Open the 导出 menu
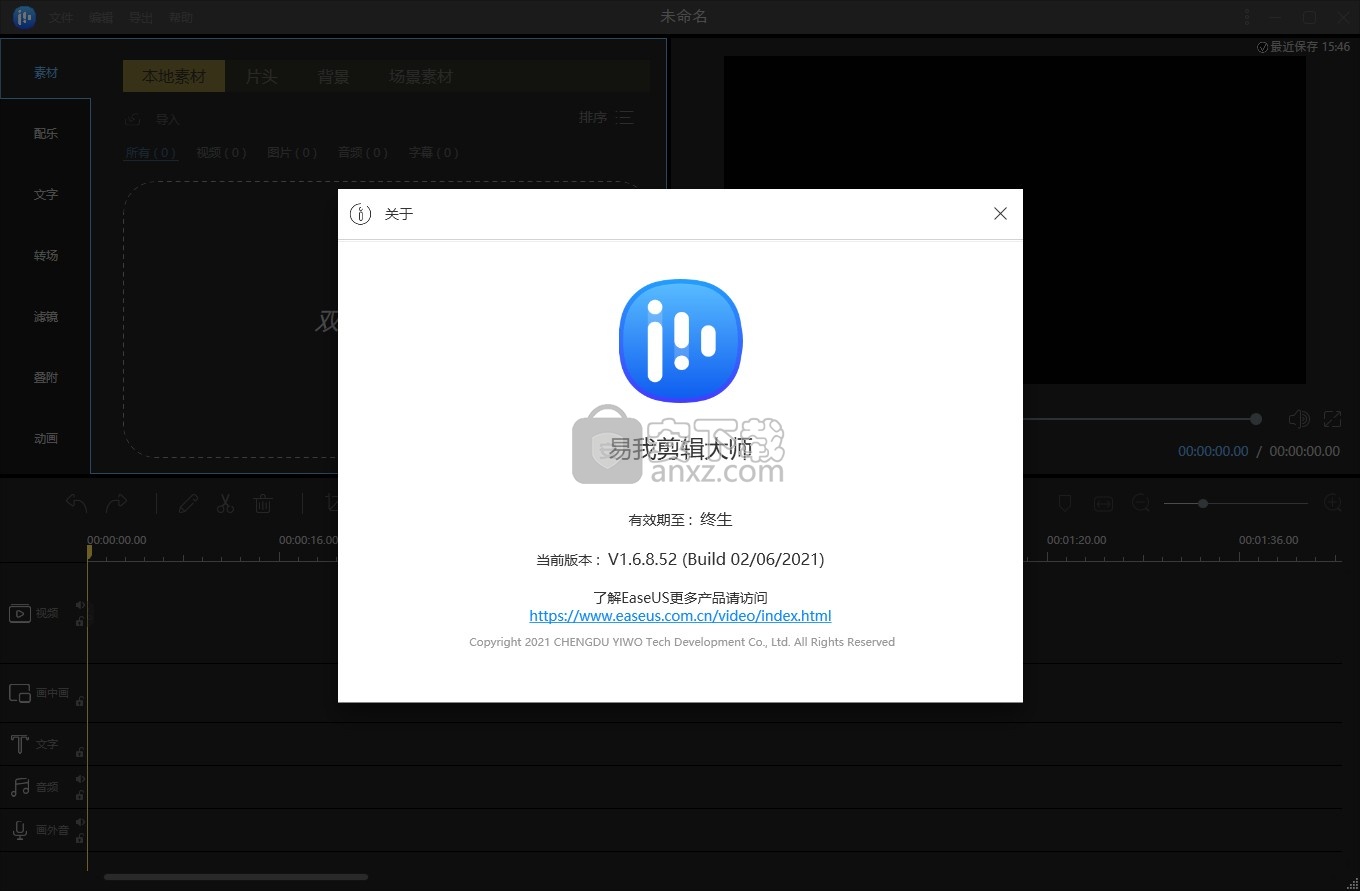The image size is (1360, 891). (141, 18)
